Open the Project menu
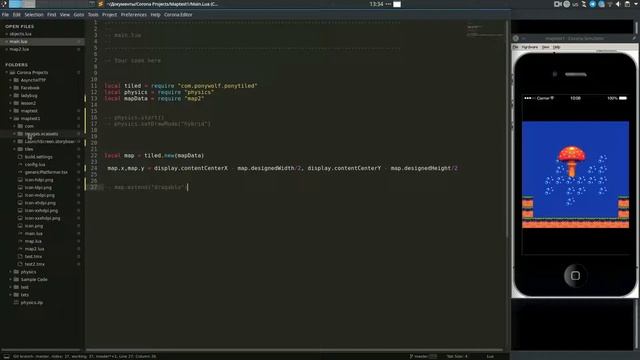 (109, 15)
